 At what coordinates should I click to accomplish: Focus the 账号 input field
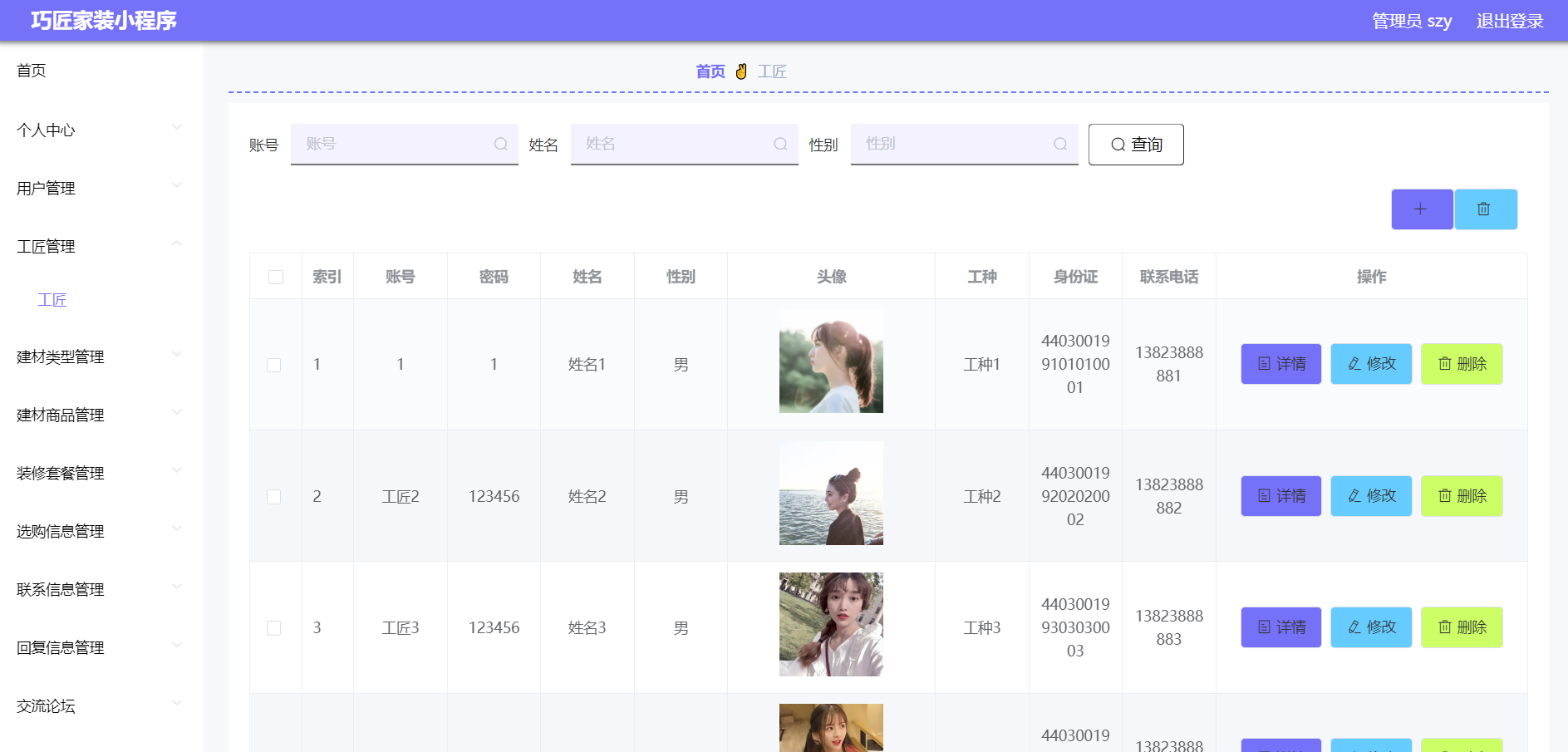(x=405, y=144)
